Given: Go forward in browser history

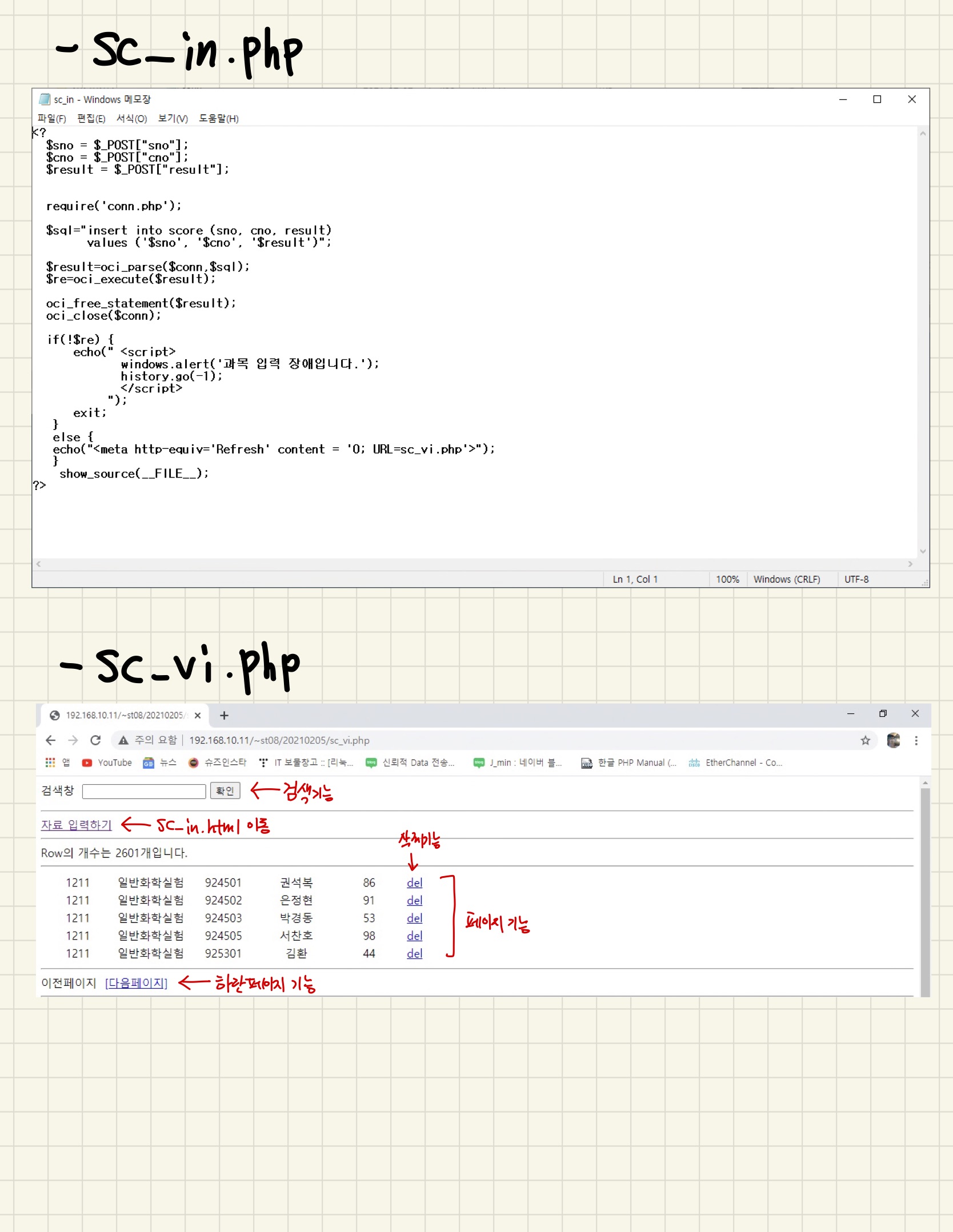Looking at the screenshot, I should pos(73,740).
